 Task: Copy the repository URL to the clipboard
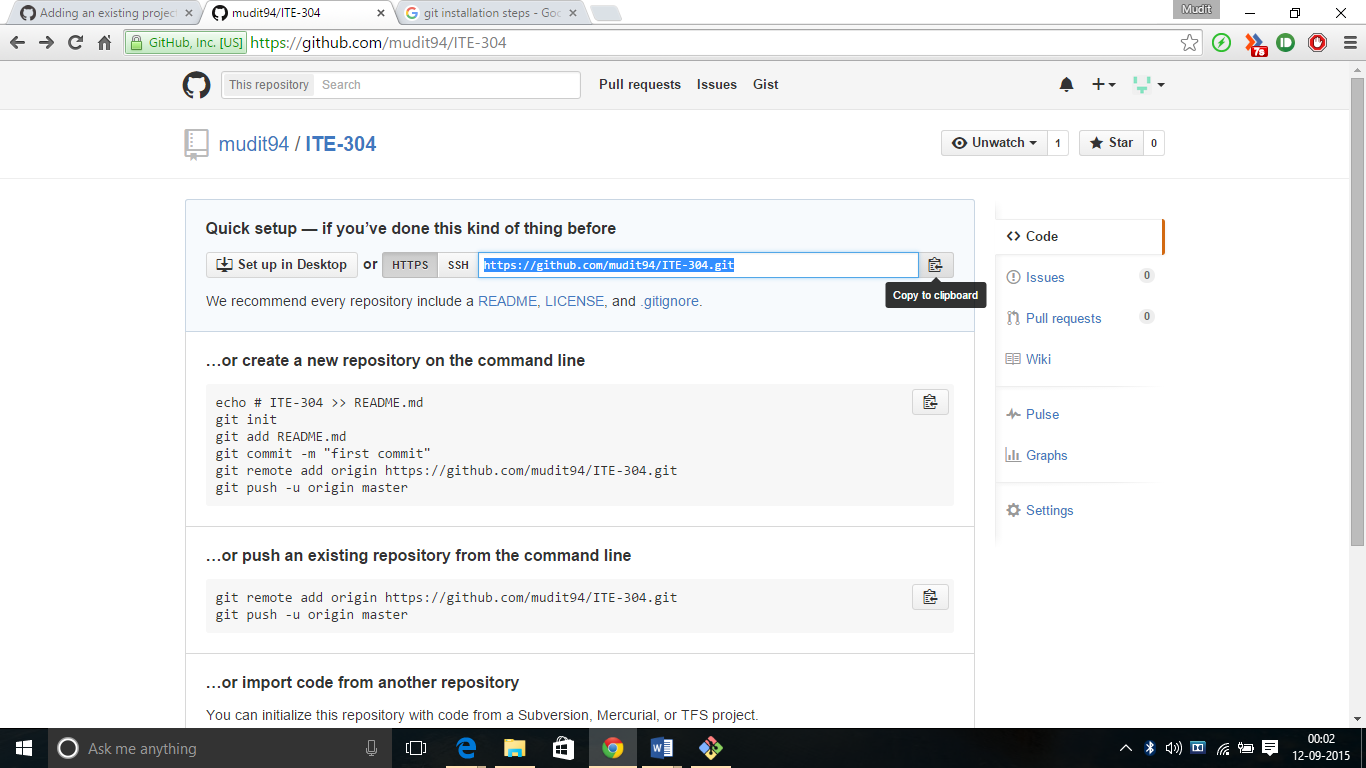click(935, 265)
